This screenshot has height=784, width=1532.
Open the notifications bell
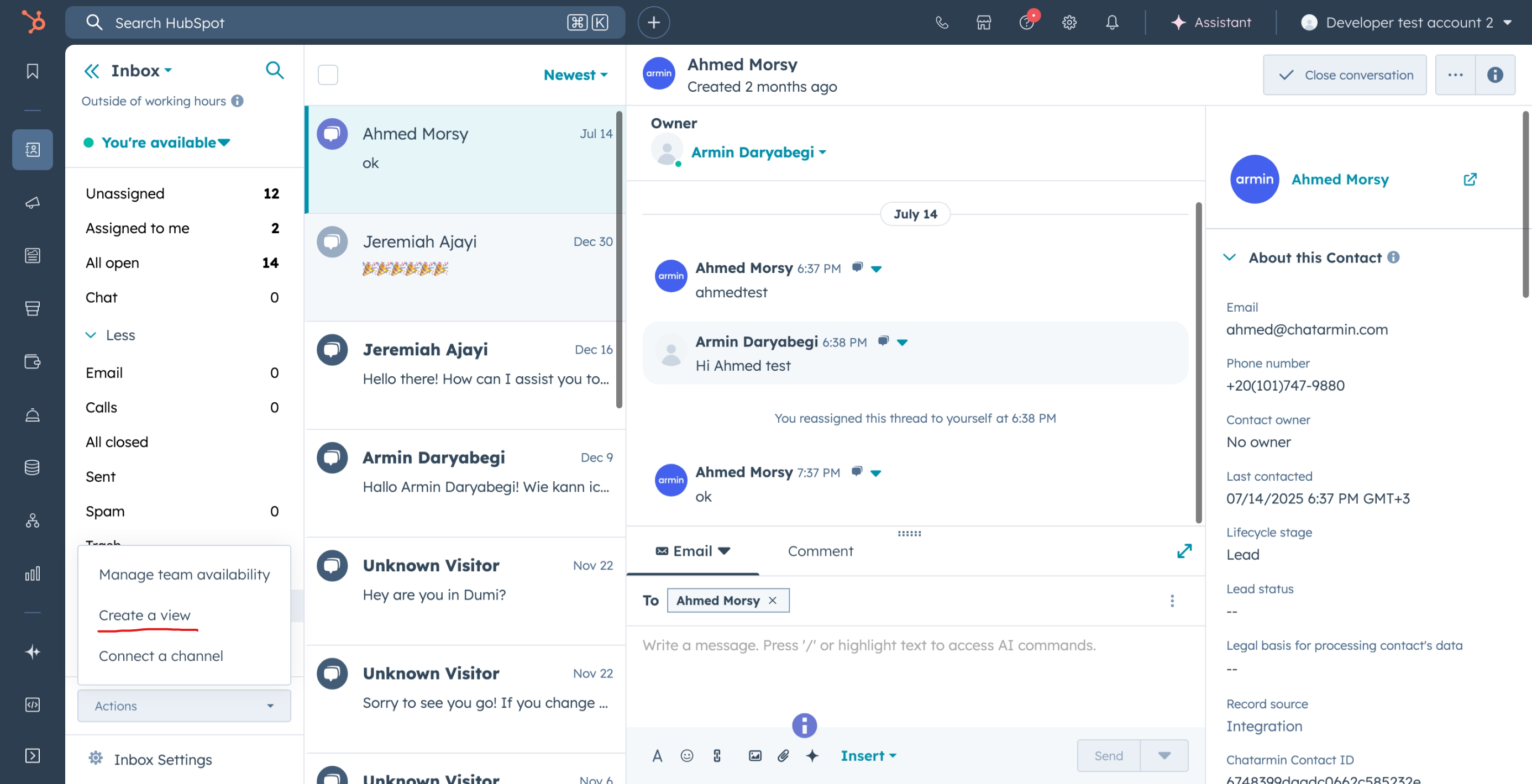[x=1111, y=23]
